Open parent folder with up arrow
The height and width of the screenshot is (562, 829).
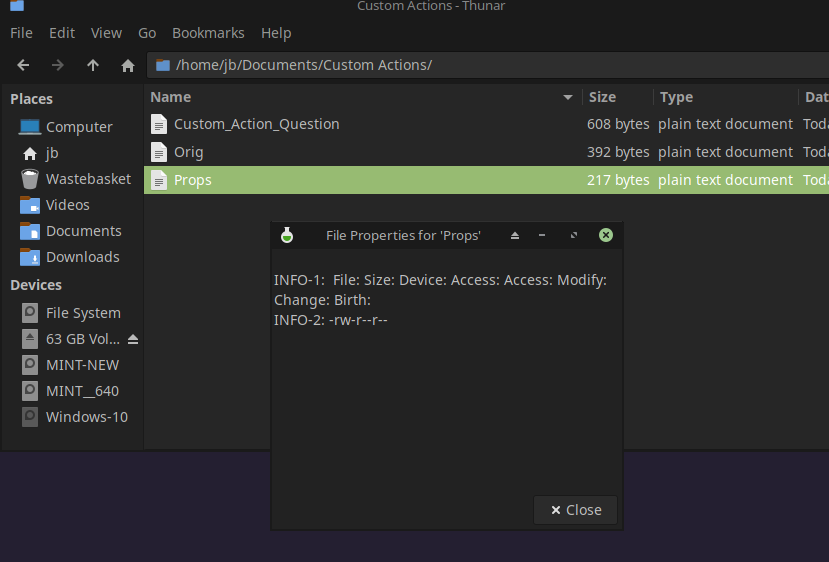(x=93, y=65)
